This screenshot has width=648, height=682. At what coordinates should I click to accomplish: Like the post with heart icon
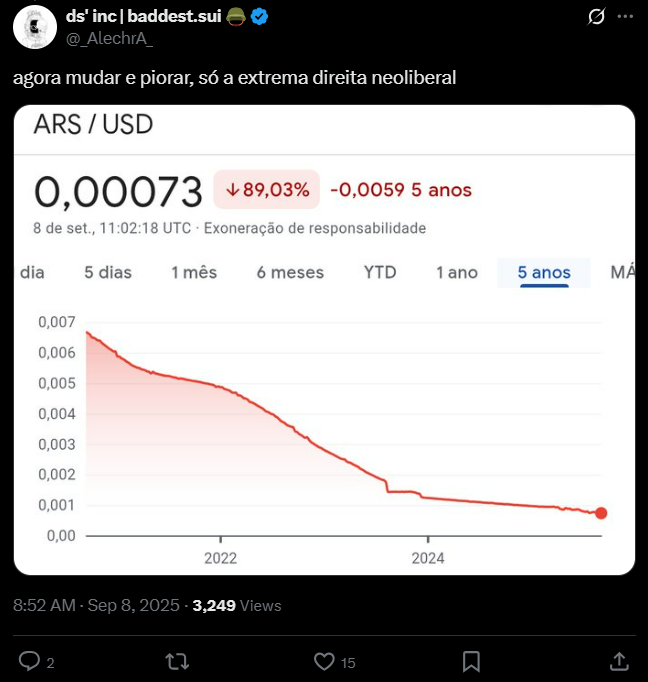[324, 661]
